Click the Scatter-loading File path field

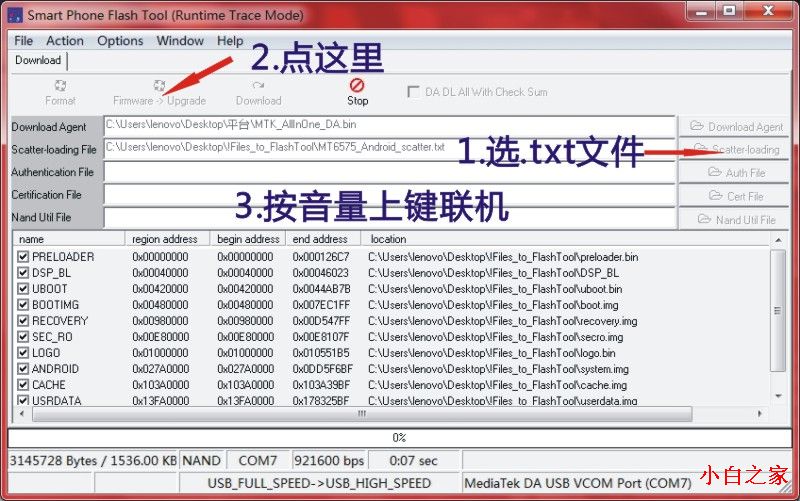pyautogui.click(x=389, y=149)
